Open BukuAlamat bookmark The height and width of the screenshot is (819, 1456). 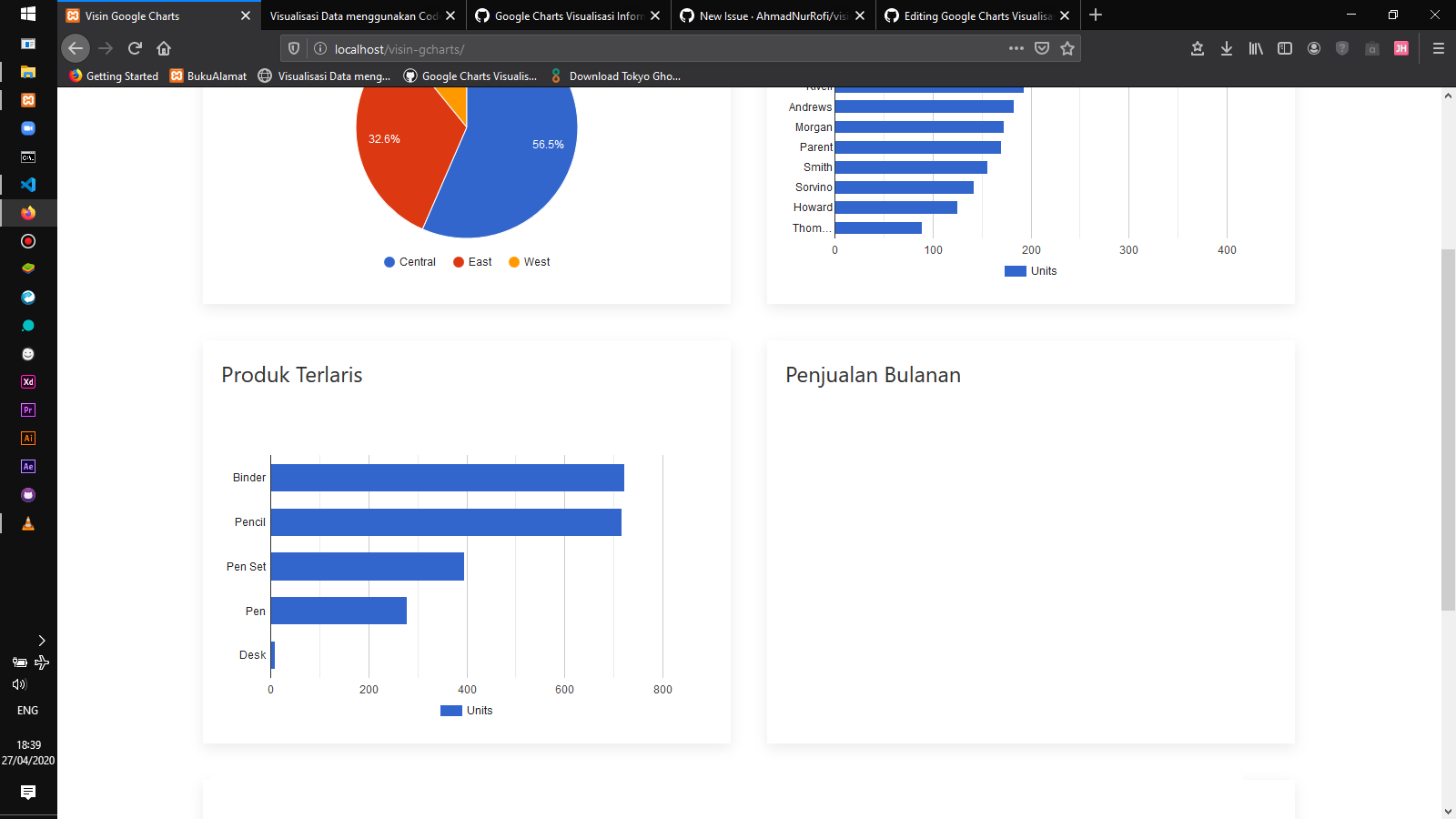(x=208, y=76)
